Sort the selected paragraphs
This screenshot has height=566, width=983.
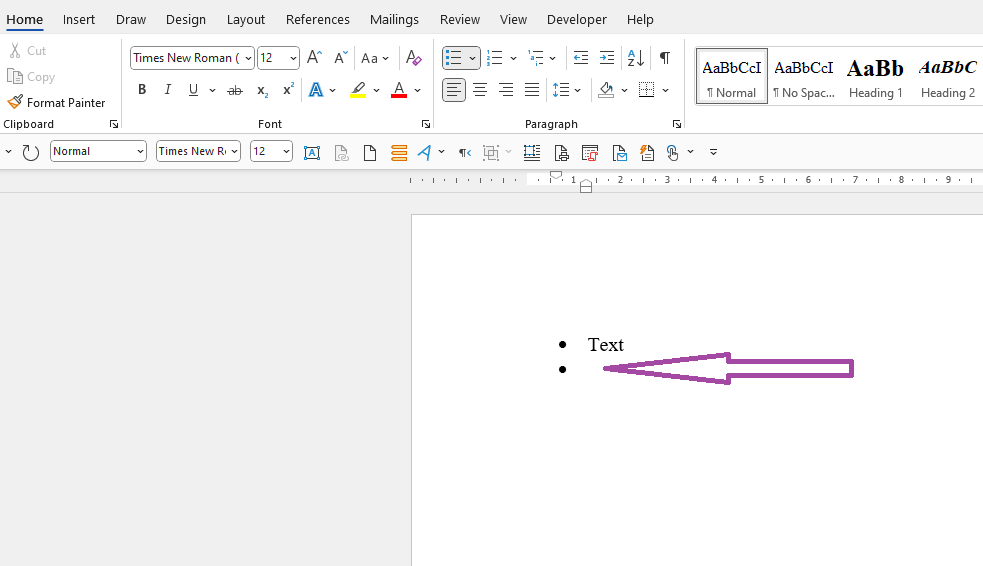click(x=635, y=58)
